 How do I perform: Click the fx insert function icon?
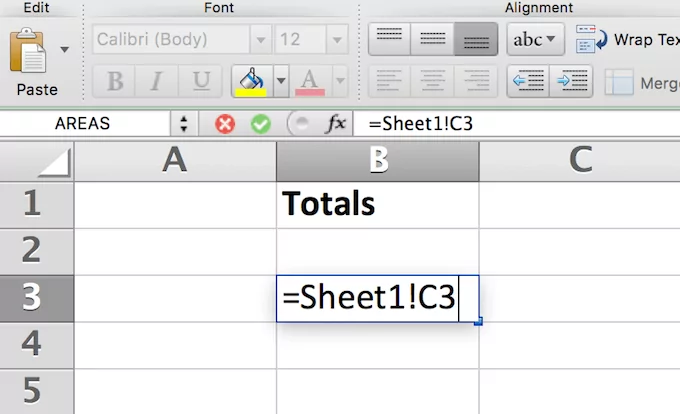[337, 124]
